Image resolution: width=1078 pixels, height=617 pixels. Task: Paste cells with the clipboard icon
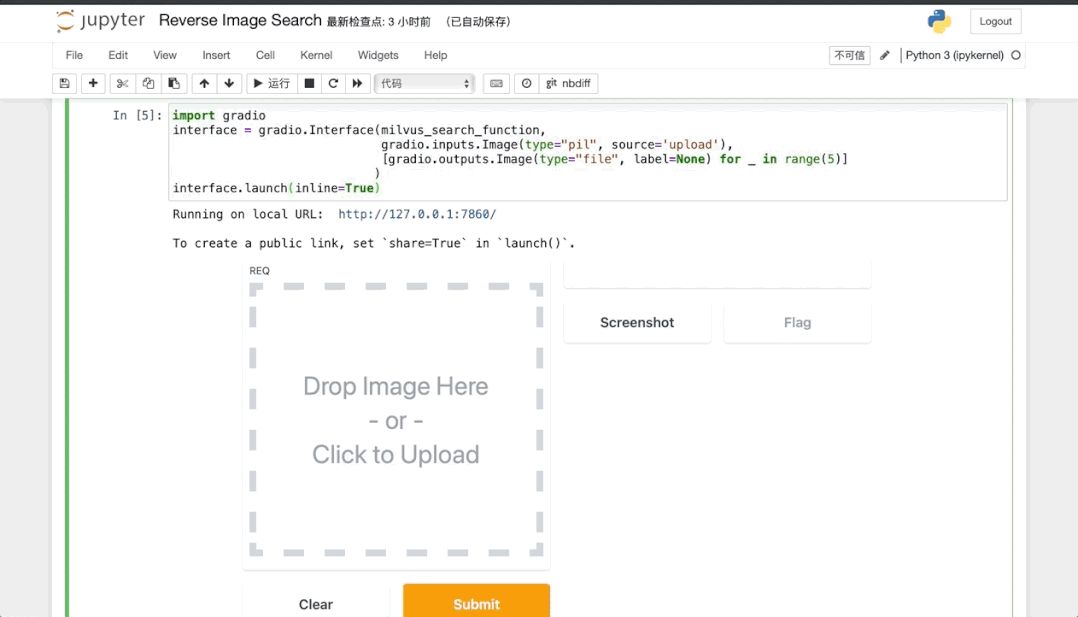(x=174, y=84)
